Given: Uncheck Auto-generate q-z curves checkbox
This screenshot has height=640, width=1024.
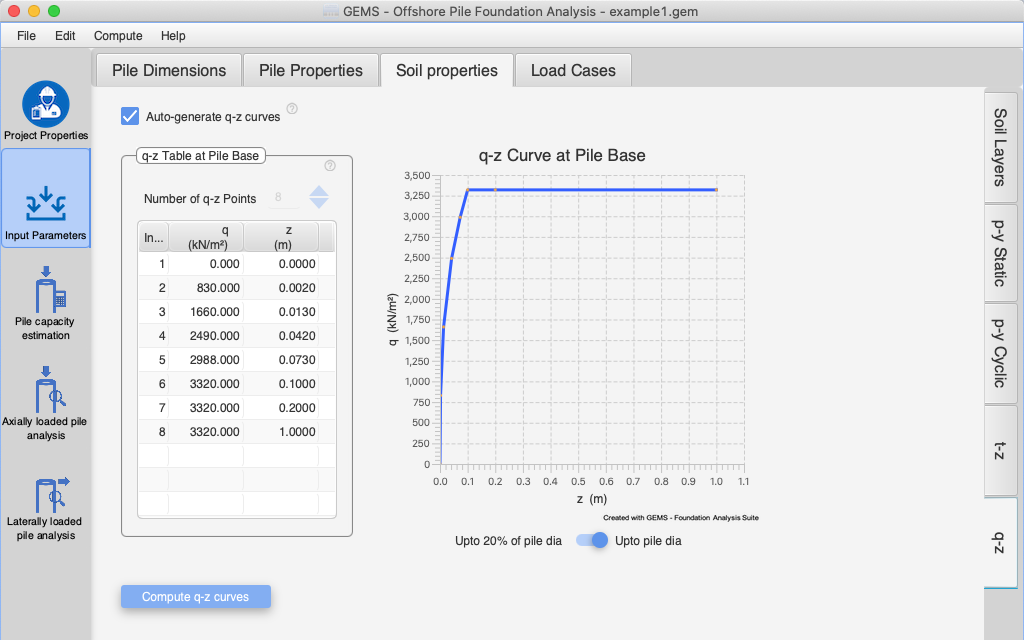Looking at the screenshot, I should pos(130,116).
